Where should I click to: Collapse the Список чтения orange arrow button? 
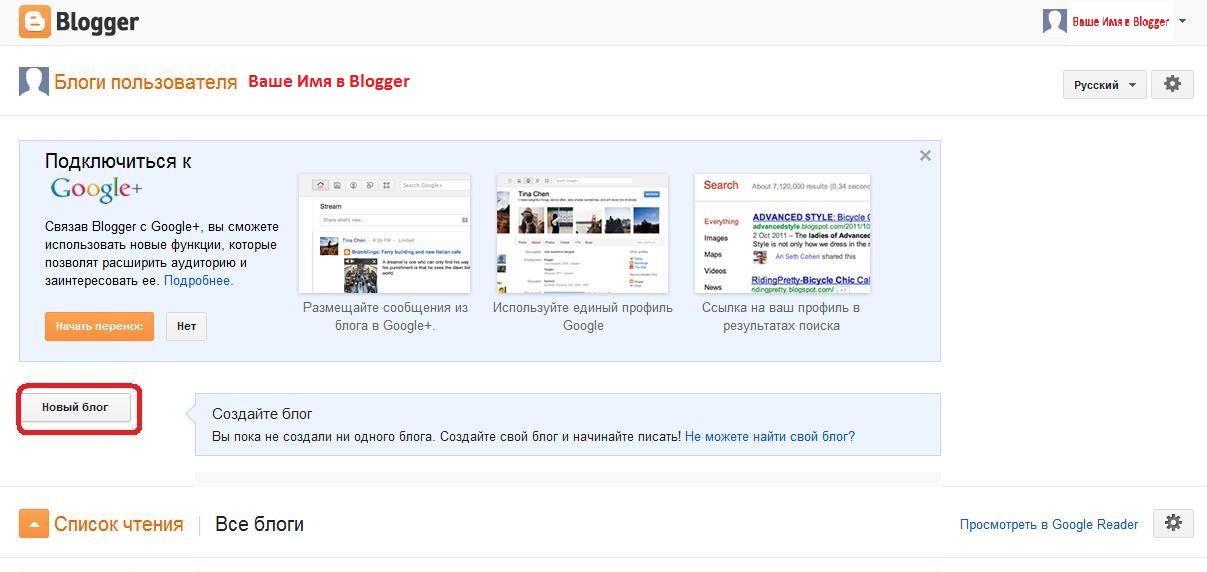(x=34, y=523)
